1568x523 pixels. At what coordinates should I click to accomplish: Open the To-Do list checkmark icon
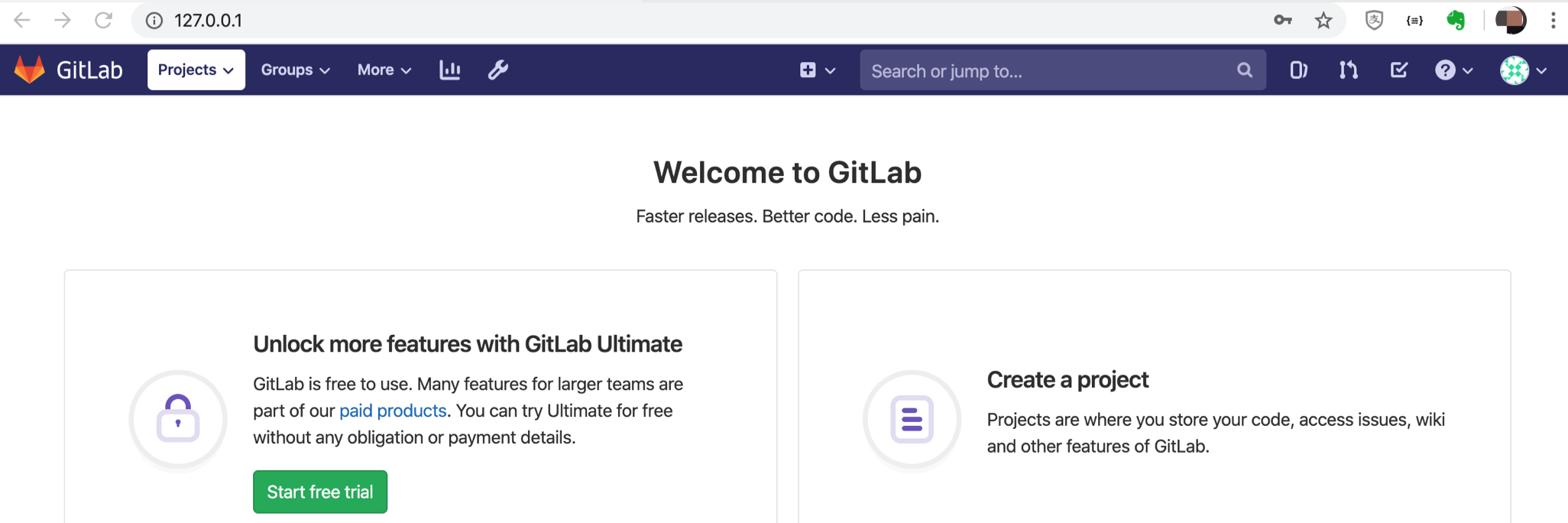tap(1398, 70)
